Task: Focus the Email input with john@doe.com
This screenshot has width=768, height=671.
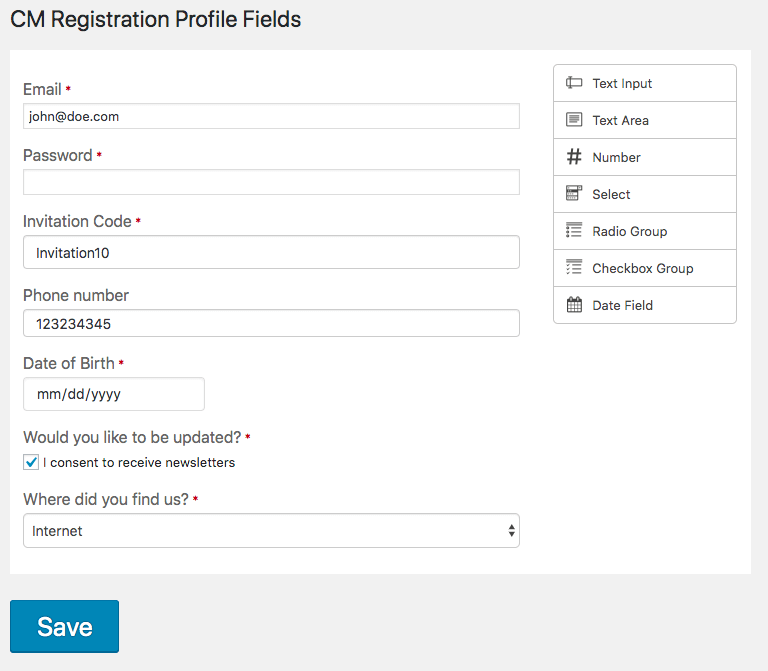Action: coord(271,116)
